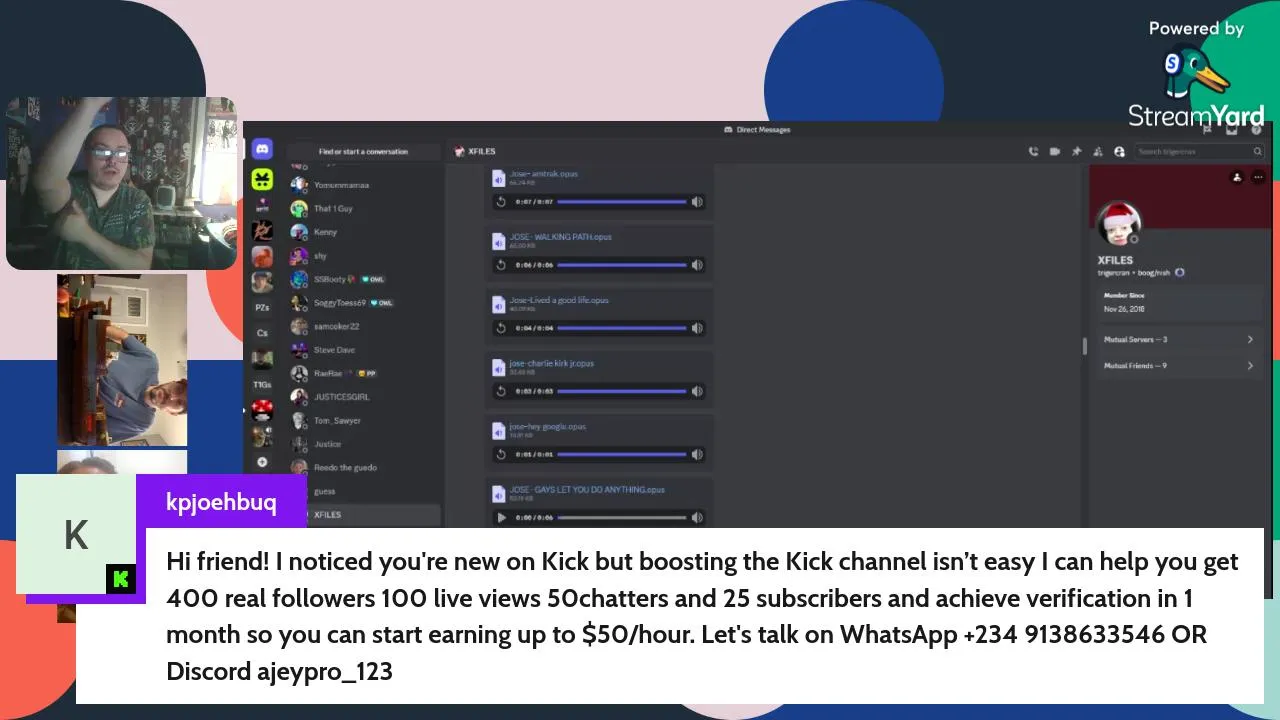Click the top-left webcam feed thumbnail
The width and height of the screenshot is (1280, 720).
tap(122, 183)
